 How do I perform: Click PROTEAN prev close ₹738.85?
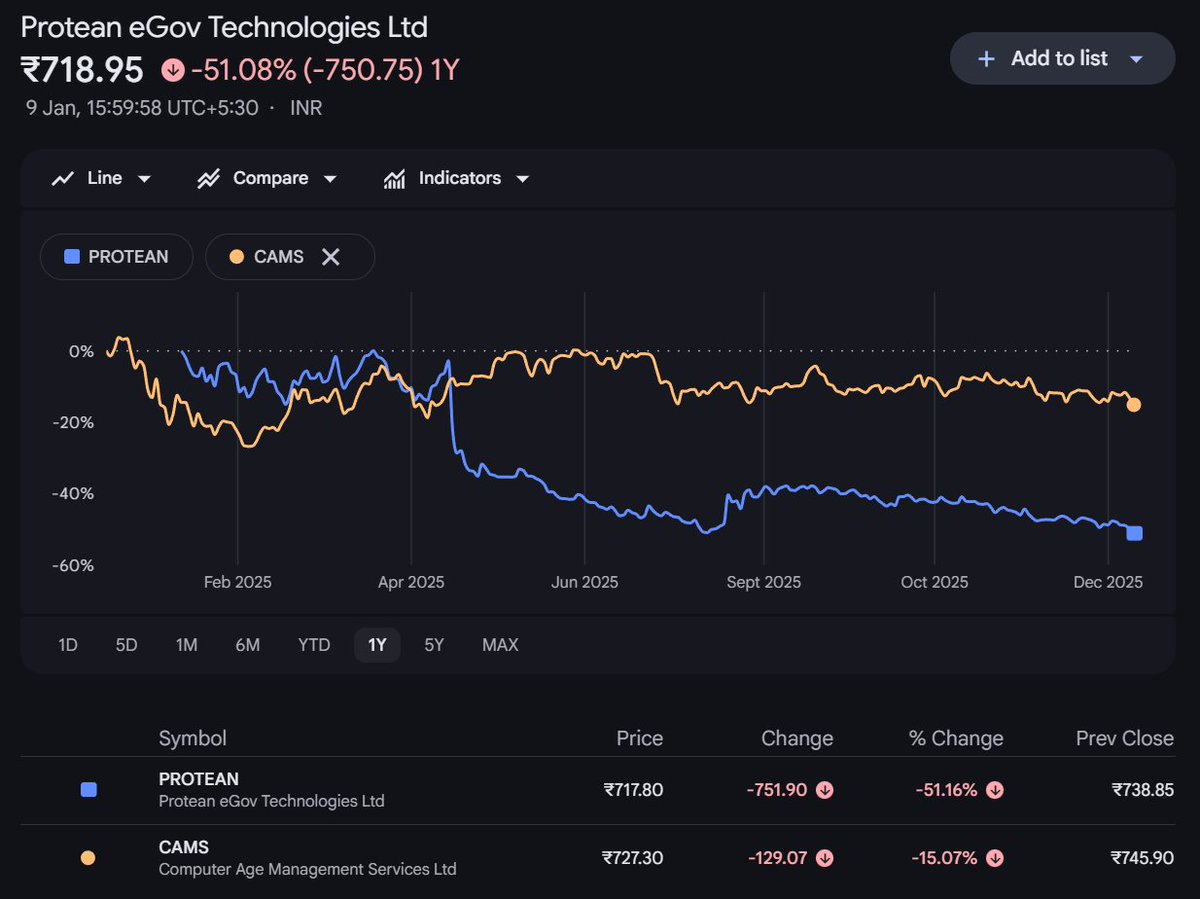[1143, 790]
